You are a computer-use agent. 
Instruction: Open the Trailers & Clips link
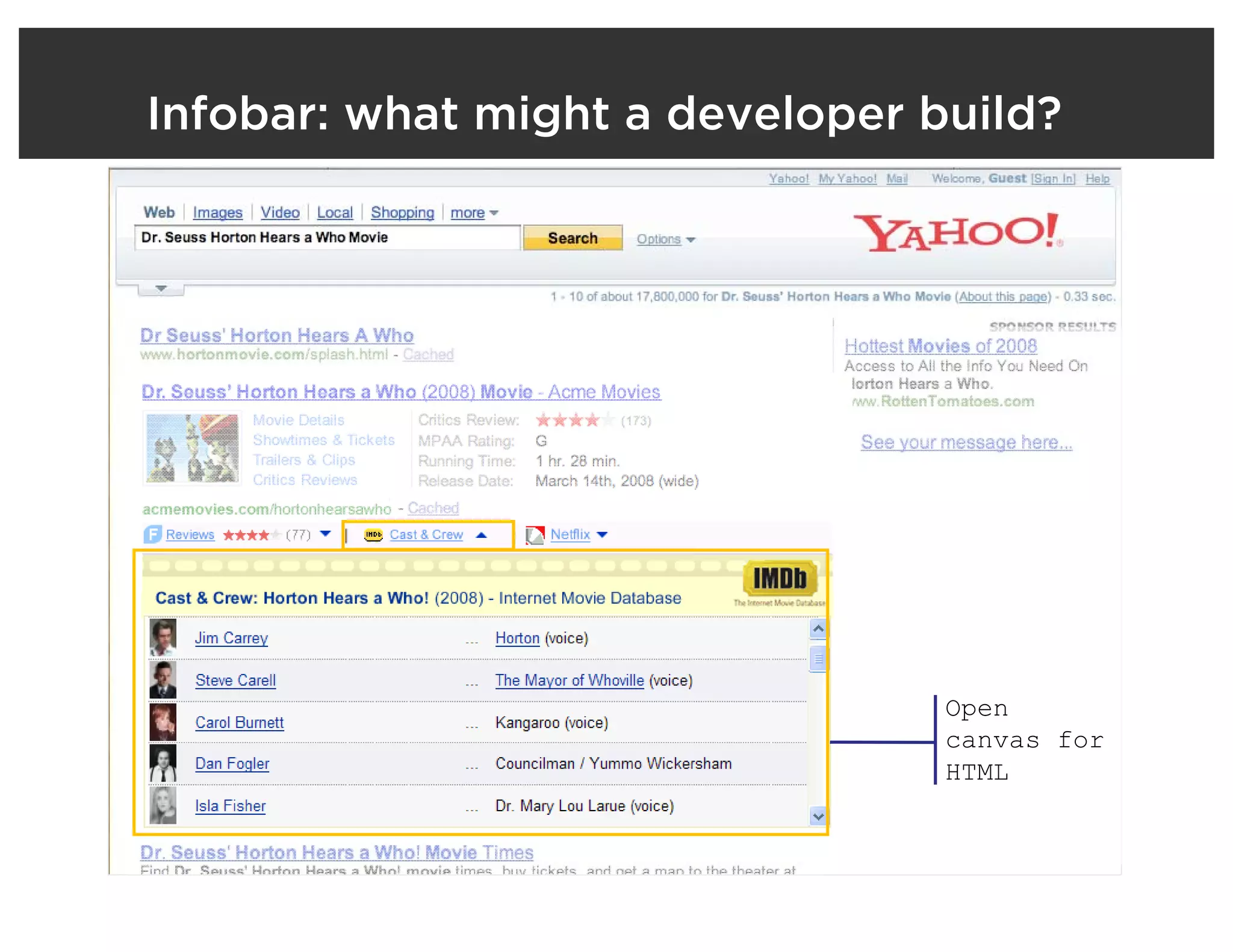[x=304, y=460]
